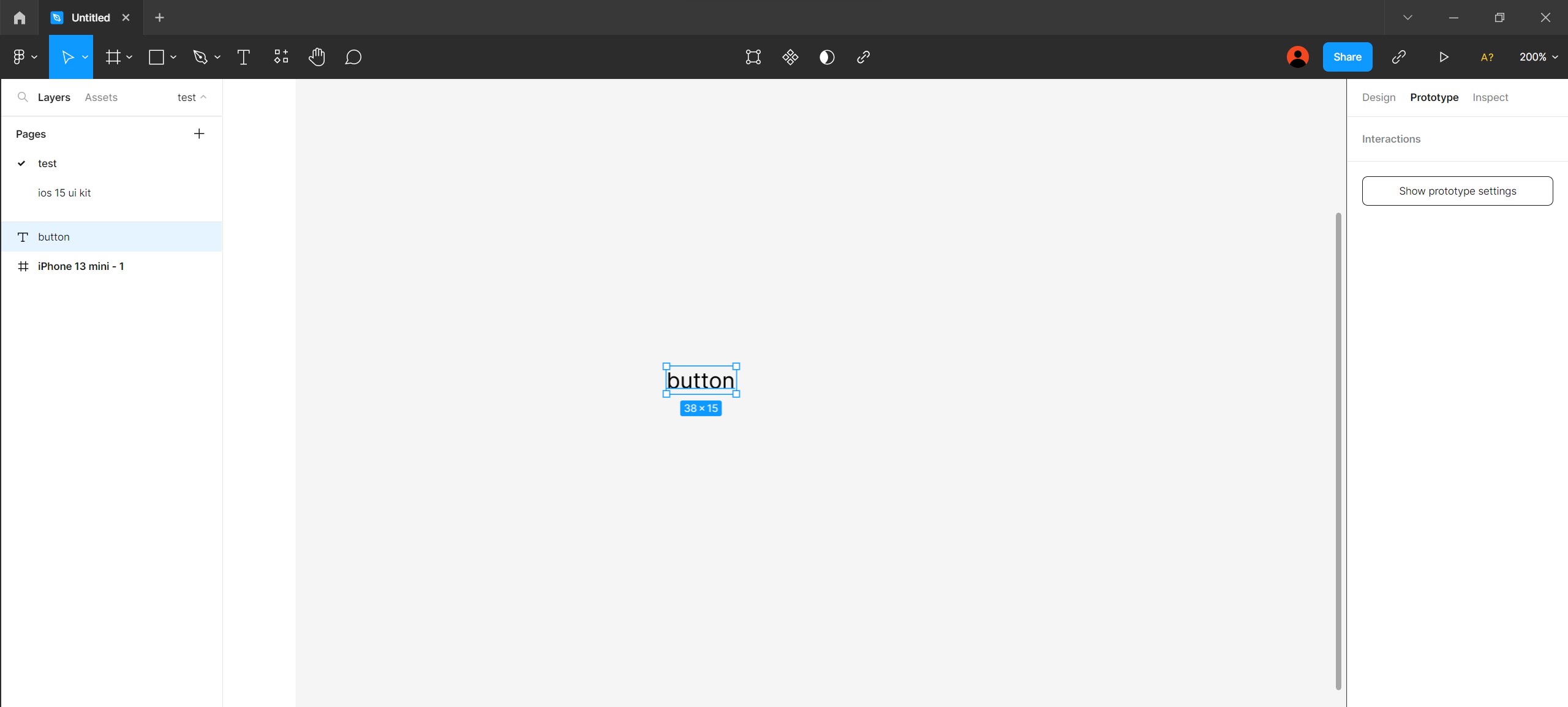The height and width of the screenshot is (707, 1568).
Task: Click the canvas vertical scrollbar
Action: (1338, 451)
